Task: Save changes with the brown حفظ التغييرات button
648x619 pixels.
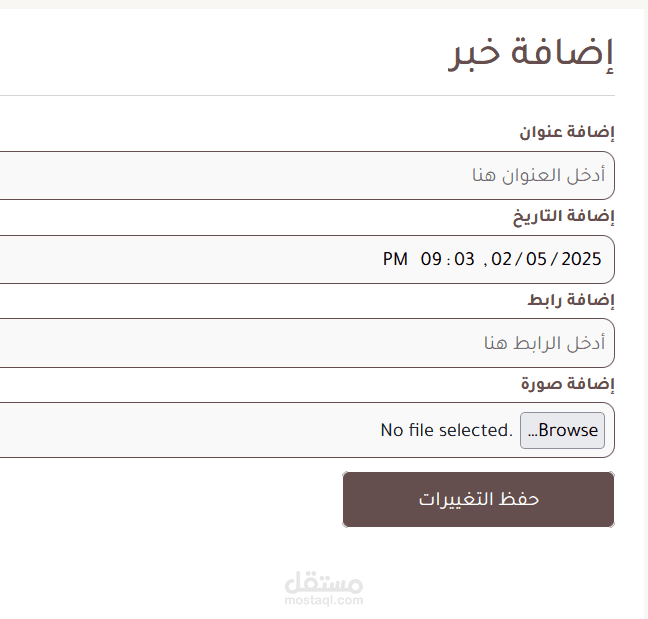Action: pos(478,500)
